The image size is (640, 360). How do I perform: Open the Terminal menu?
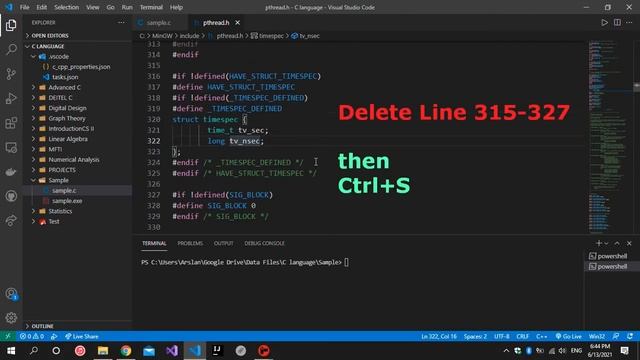point(151,7)
